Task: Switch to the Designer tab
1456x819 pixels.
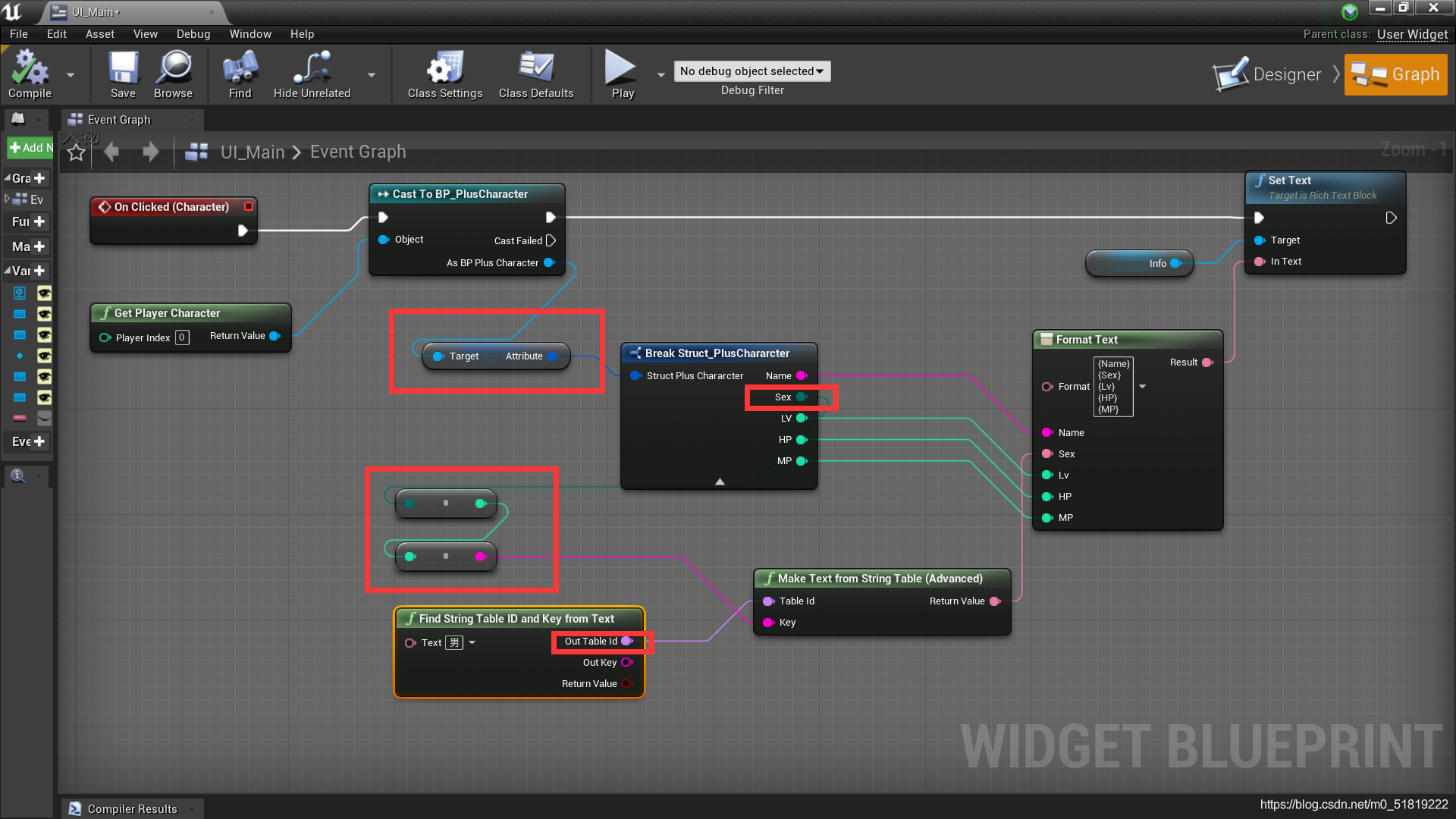Action: point(1282,74)
